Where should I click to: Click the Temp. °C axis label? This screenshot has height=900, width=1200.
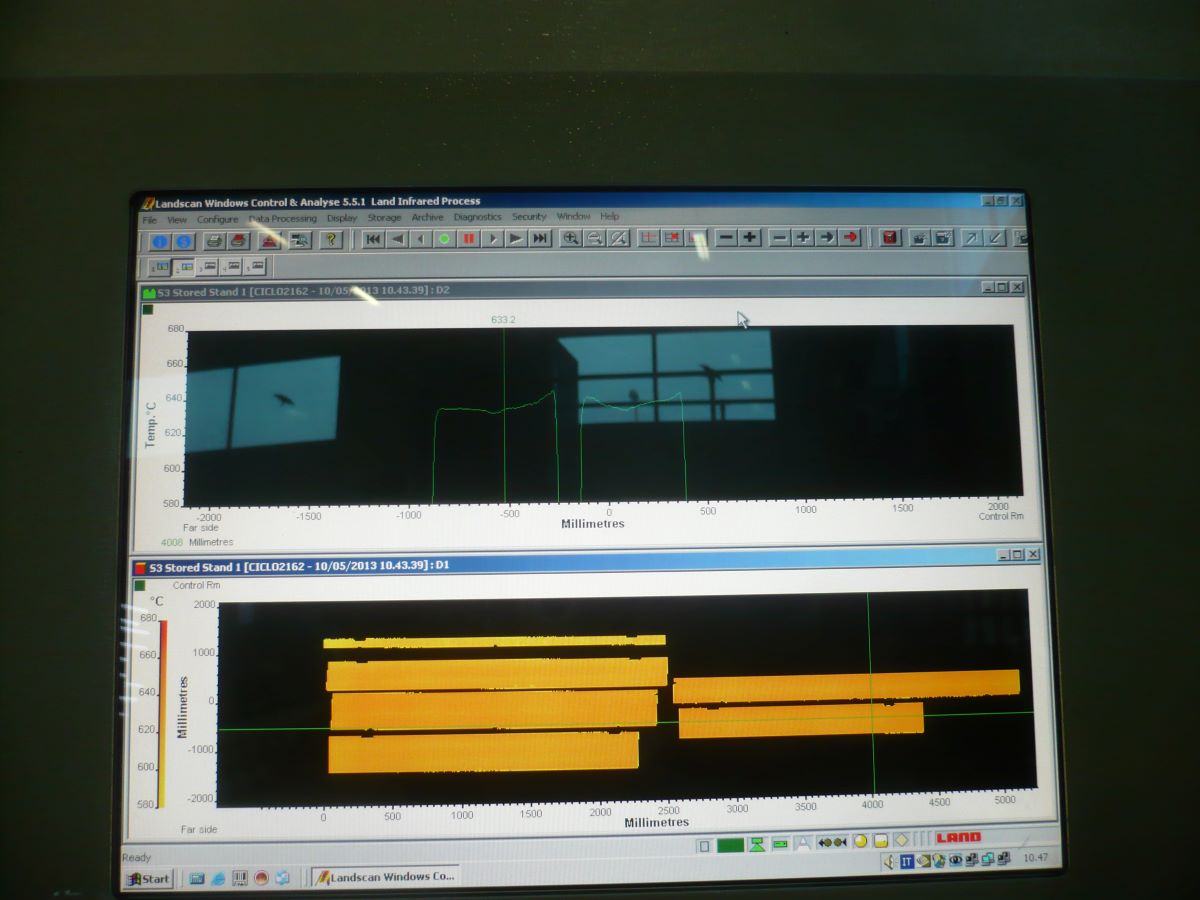pyautogui.click(x=151, y=423)
